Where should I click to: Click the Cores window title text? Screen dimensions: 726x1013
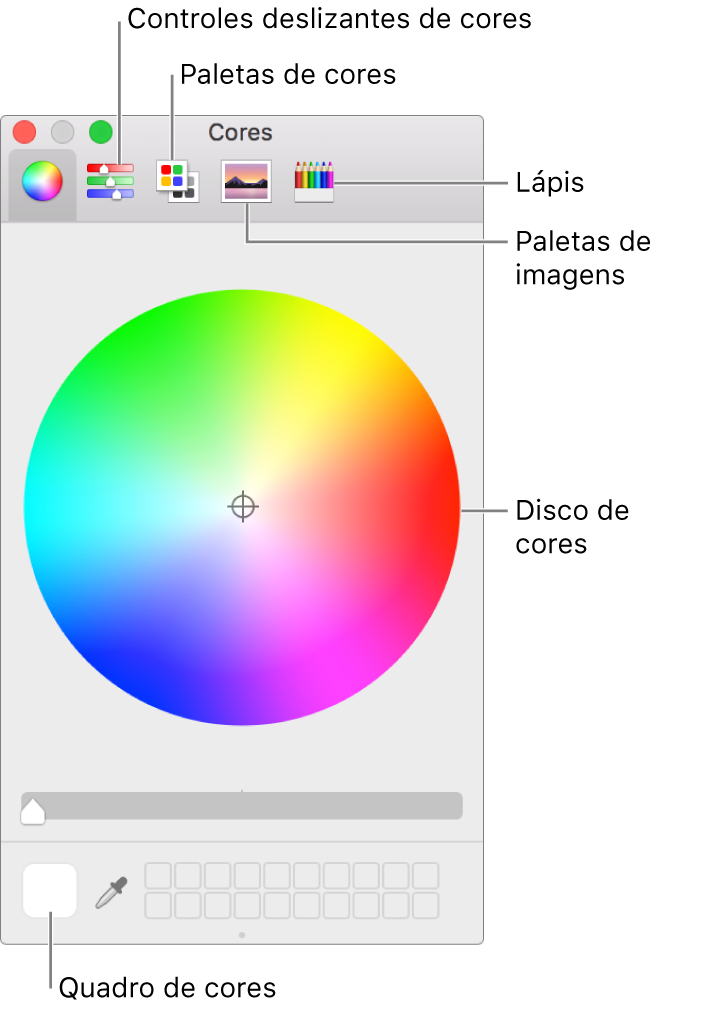pos(240,132)
